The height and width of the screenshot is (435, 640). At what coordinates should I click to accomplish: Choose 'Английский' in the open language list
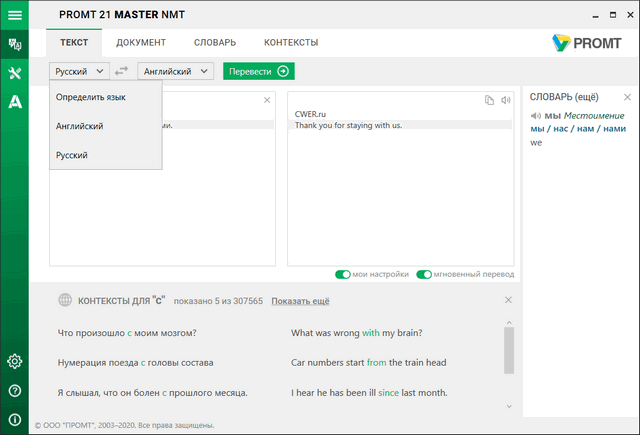[80, 126]
